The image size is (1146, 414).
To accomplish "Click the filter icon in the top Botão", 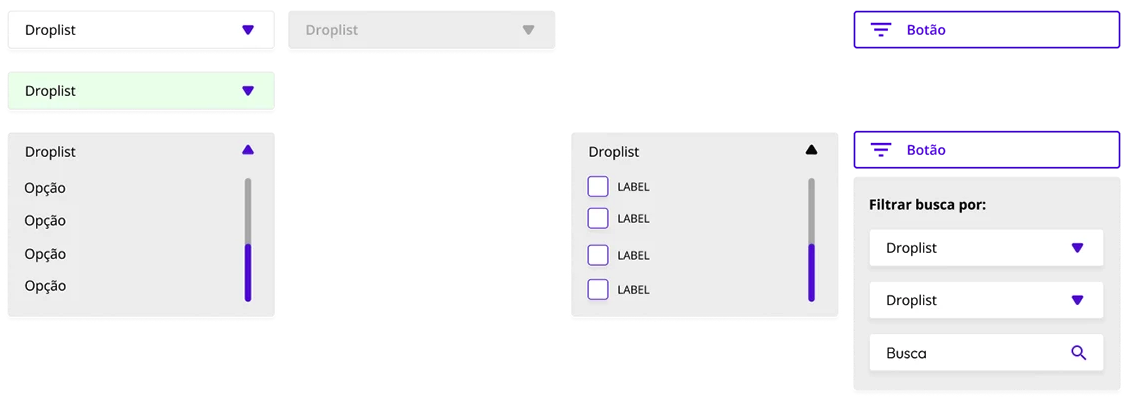I will coord(881,30).
